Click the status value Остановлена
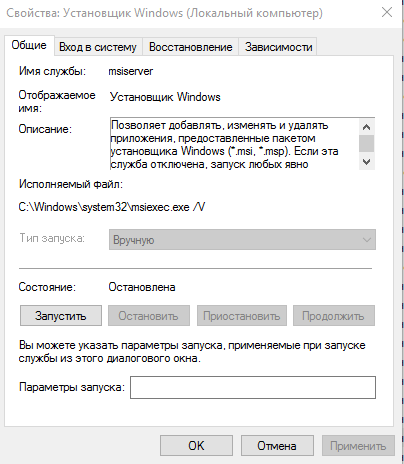The image size is (404, 464). [x=142, y=287]
